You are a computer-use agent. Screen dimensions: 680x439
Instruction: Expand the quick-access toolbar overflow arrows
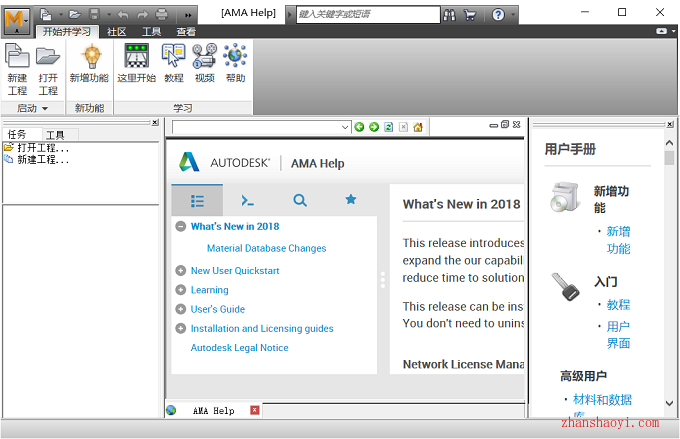(x=188, y=16)
